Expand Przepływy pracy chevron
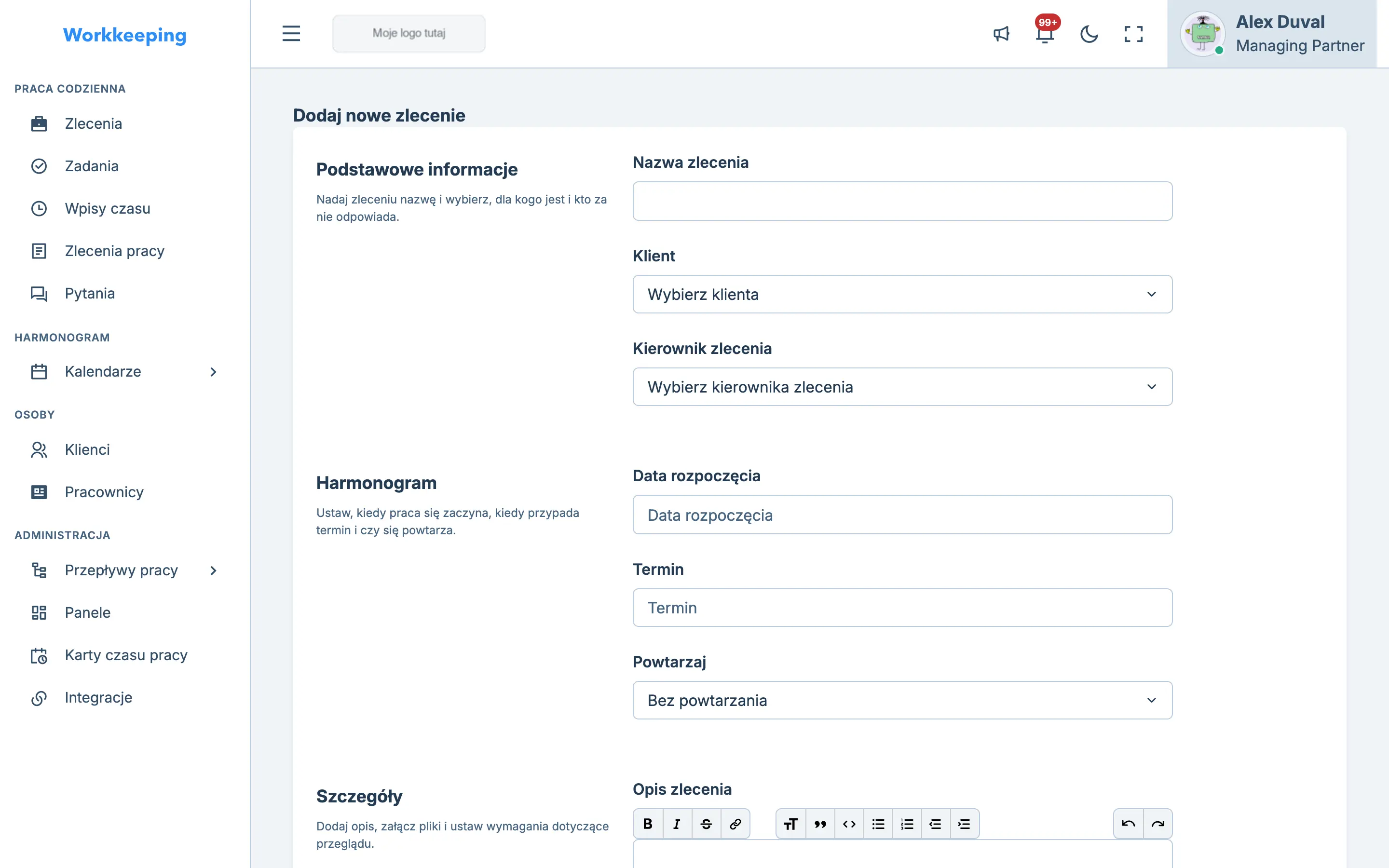Image resolution: width=1389 pixels, height=868 pixels. tap(214, 570)
